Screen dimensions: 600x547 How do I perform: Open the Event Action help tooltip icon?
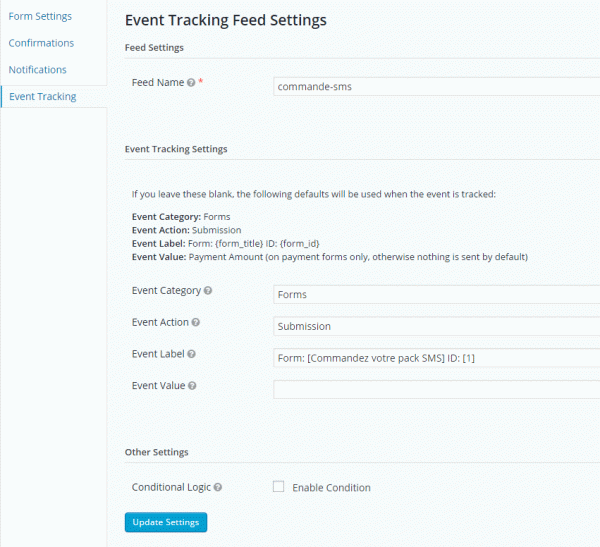(196, 322)
